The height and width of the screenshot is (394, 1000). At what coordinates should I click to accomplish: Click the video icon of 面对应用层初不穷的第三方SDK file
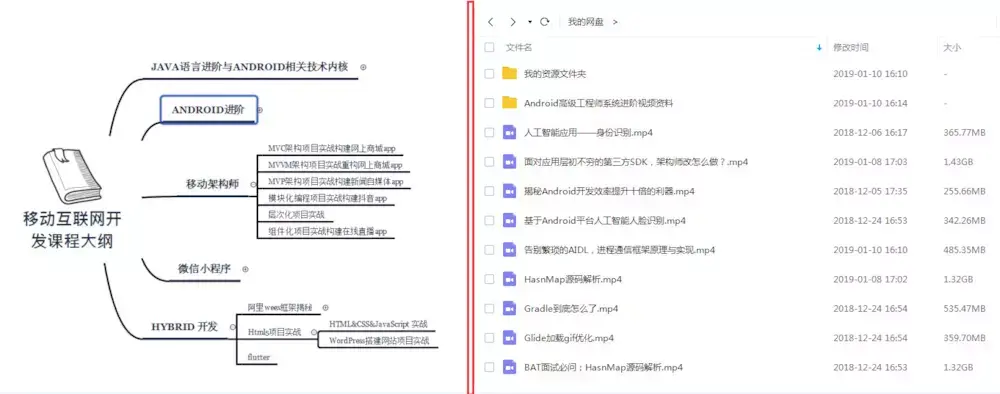tap(509, 161)
